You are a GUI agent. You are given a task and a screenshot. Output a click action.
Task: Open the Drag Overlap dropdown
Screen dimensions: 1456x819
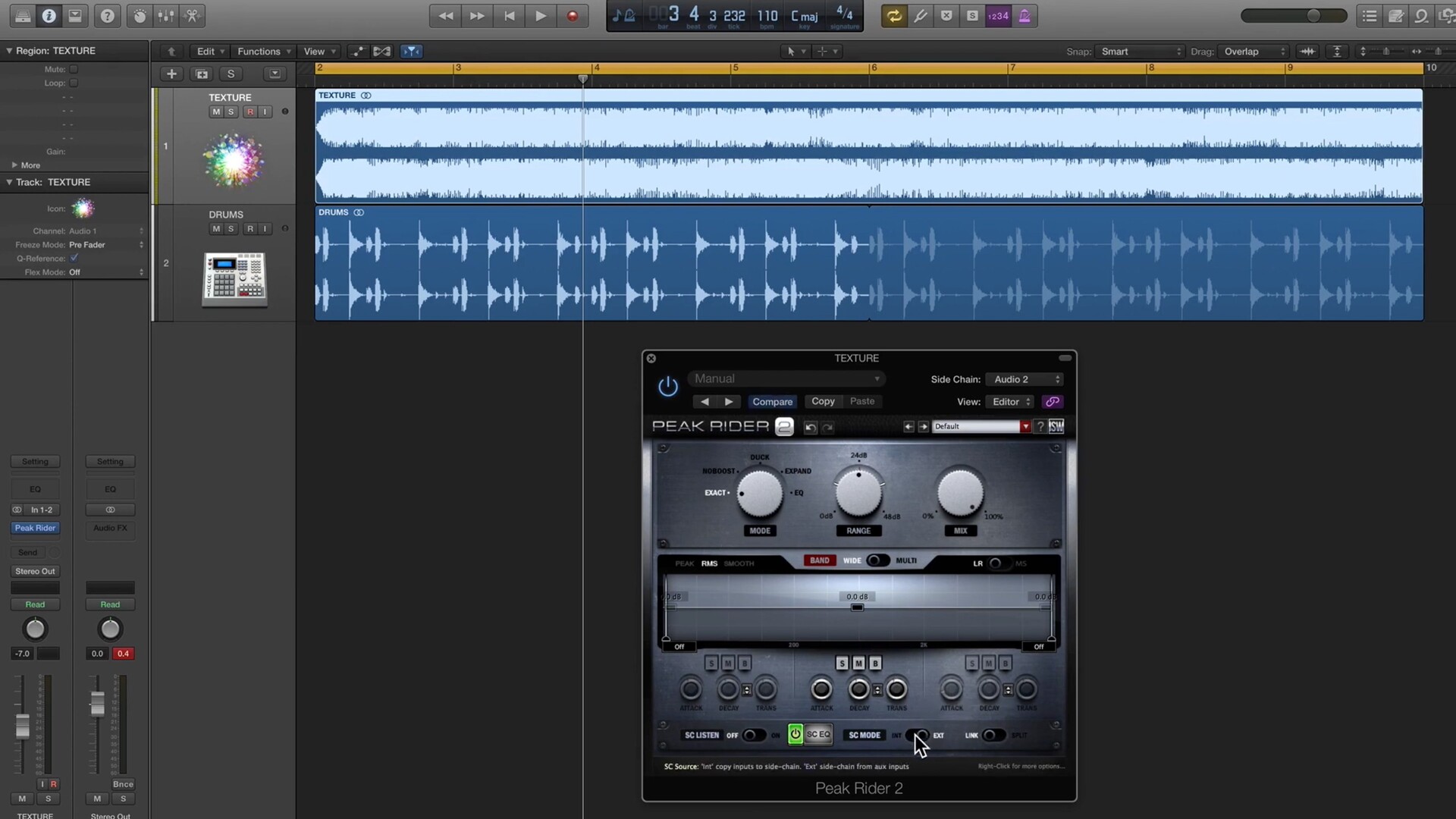point(1254,52)
